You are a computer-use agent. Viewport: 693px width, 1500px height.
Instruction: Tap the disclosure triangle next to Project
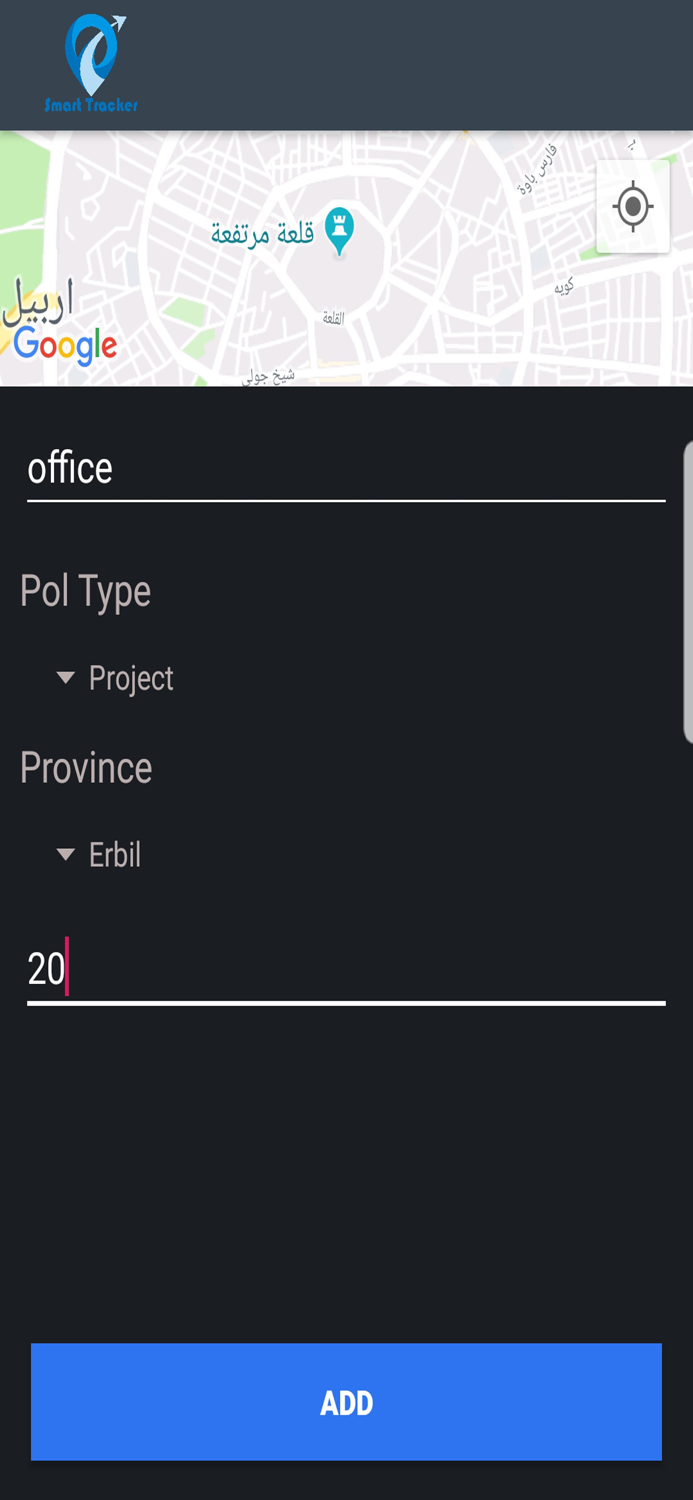65,678
